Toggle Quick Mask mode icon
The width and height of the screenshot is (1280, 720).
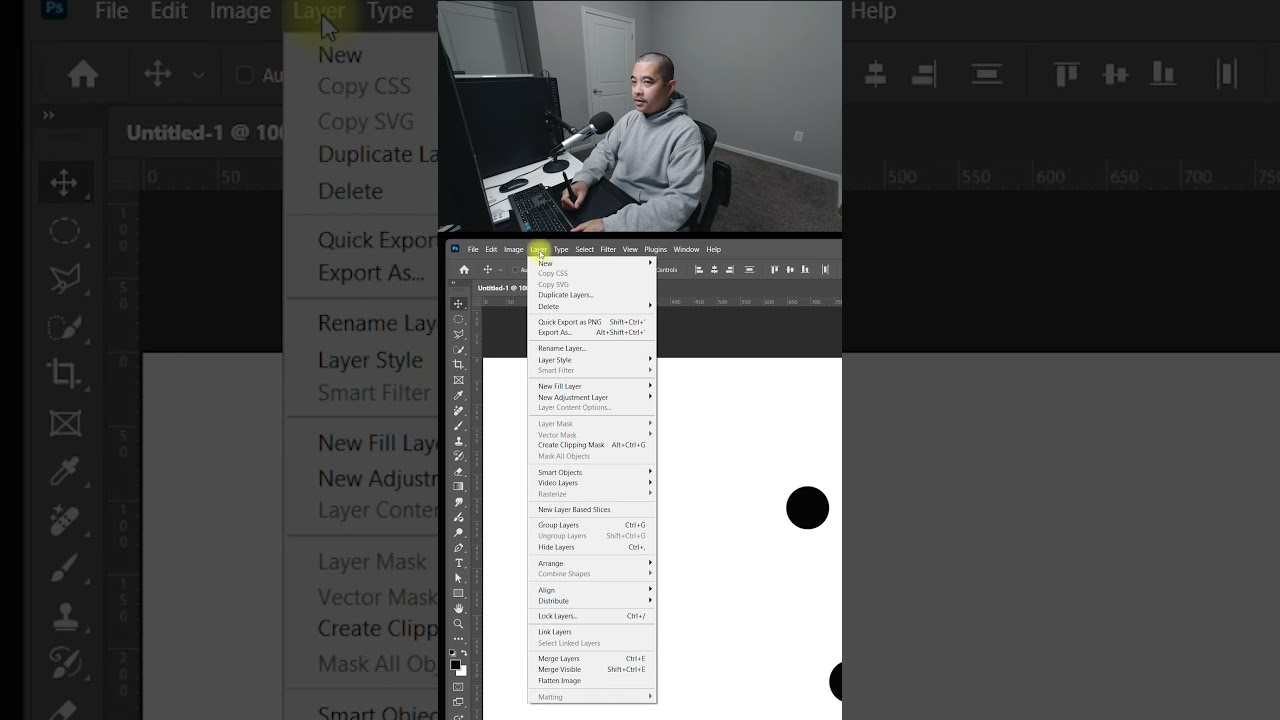(x=459, y=687)
